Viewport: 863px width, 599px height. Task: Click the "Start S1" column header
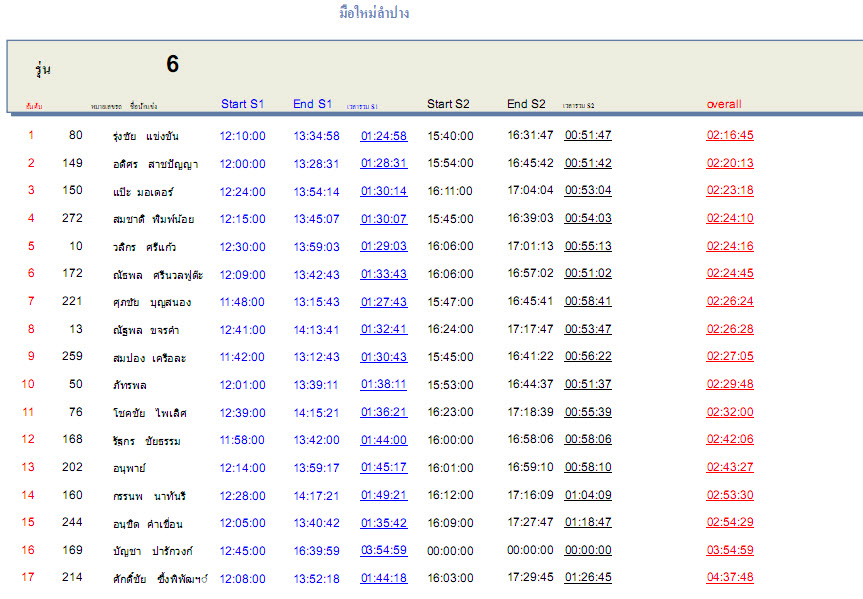click(242, 104)
